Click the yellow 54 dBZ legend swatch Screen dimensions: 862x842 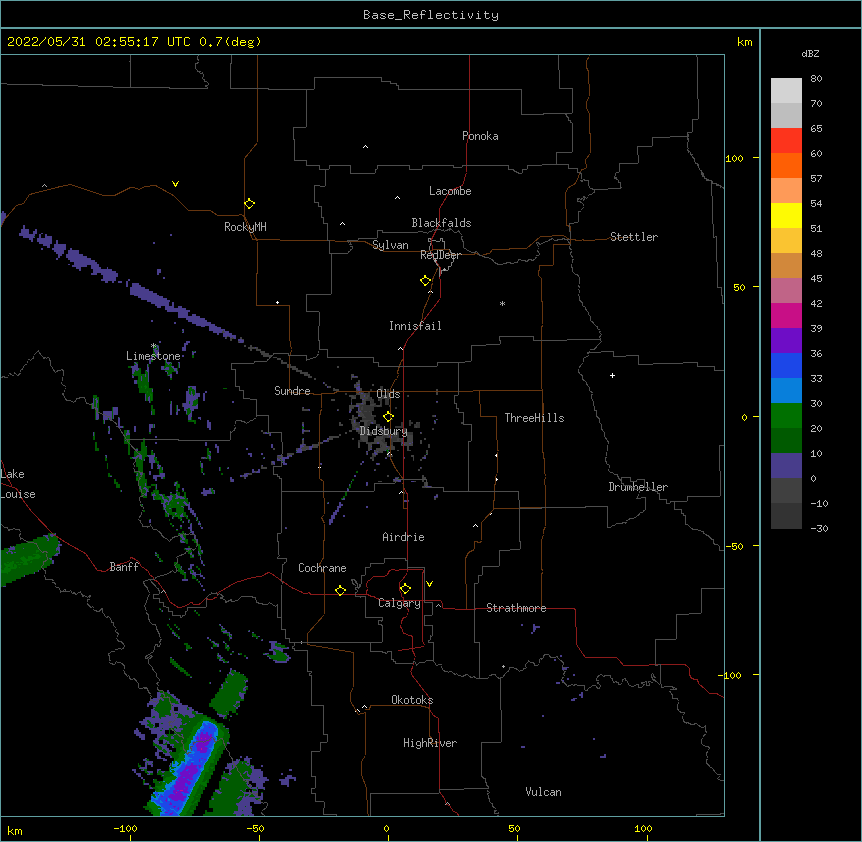click(x=786, y=215)
